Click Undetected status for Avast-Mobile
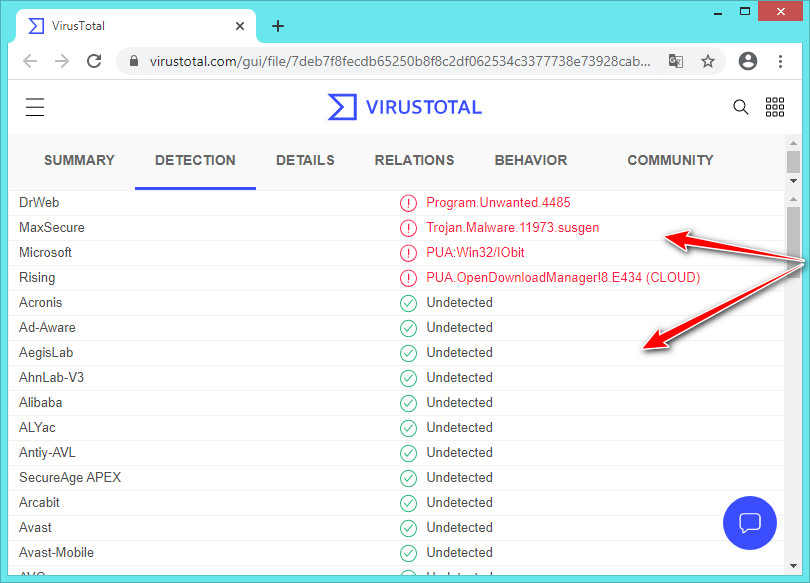This screenshot has width=810, height=583. tap(459, 553)
